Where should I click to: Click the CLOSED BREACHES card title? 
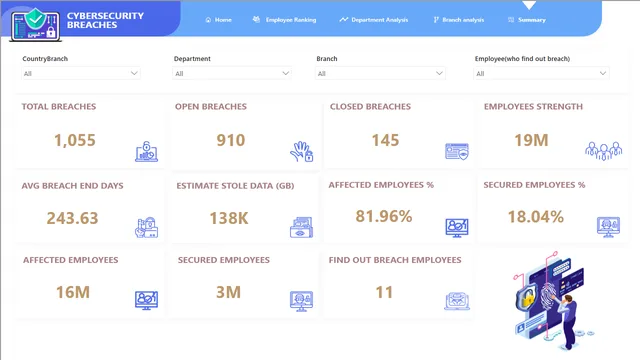pos(370,107)
